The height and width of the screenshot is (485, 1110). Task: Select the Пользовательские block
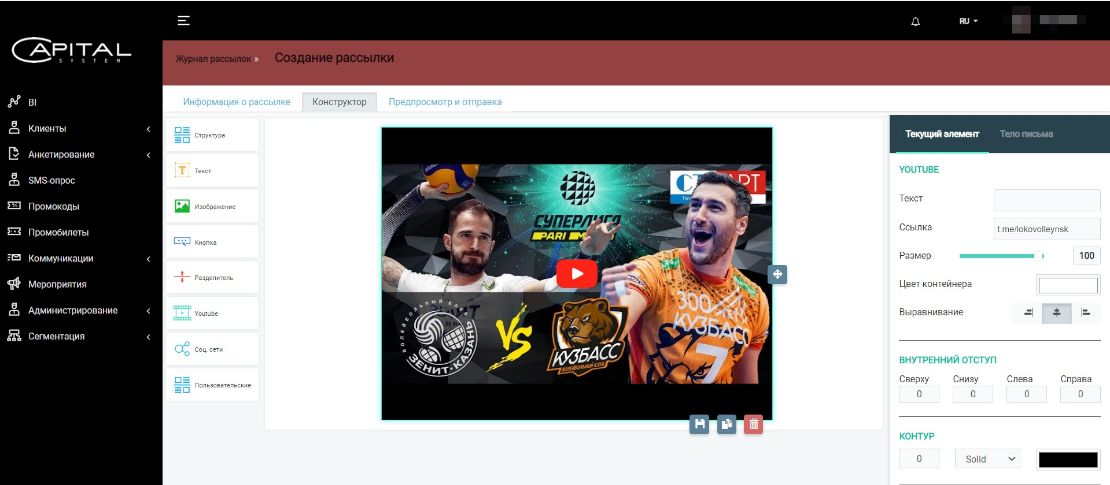pyautogui.click(x=212, y=384)
